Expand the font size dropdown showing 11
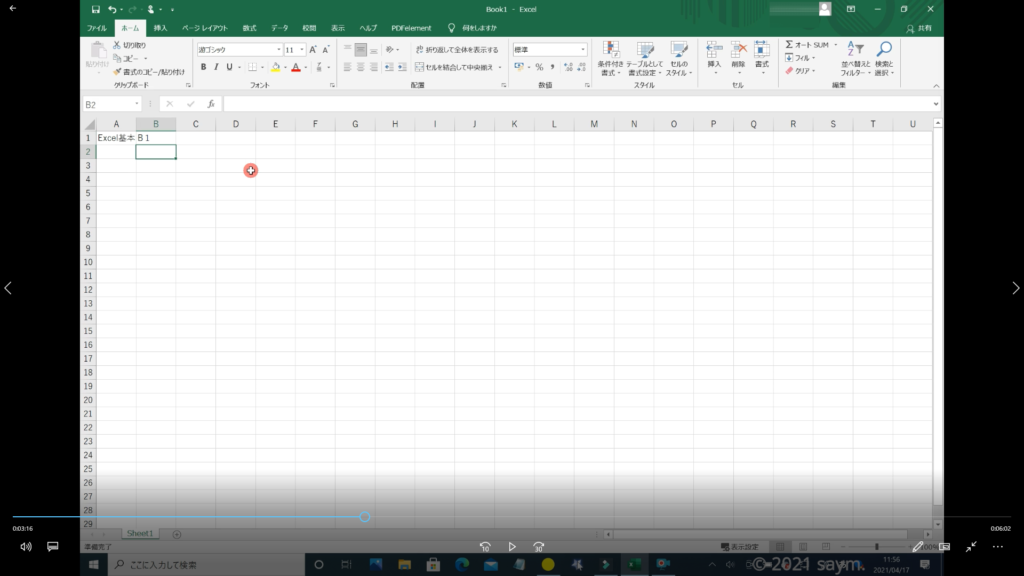 coord(301,49)
